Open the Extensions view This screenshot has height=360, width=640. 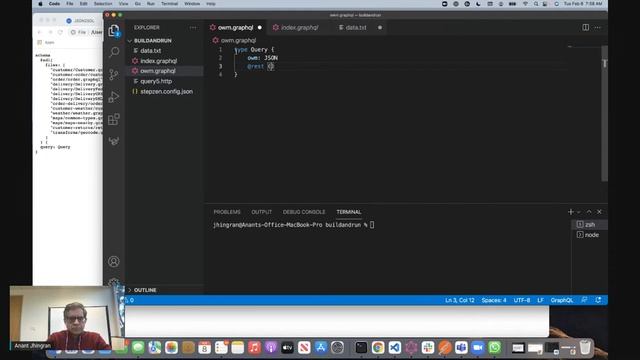coord(114,119)
